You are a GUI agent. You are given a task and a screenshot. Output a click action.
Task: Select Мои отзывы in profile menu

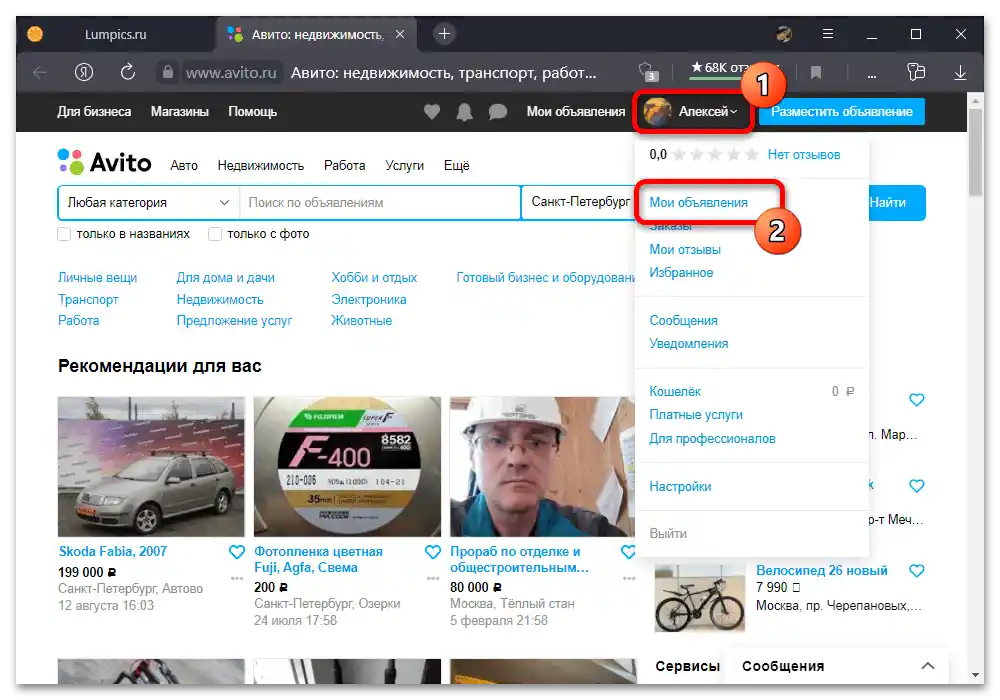pyautogui.click(x=685, y=249)
